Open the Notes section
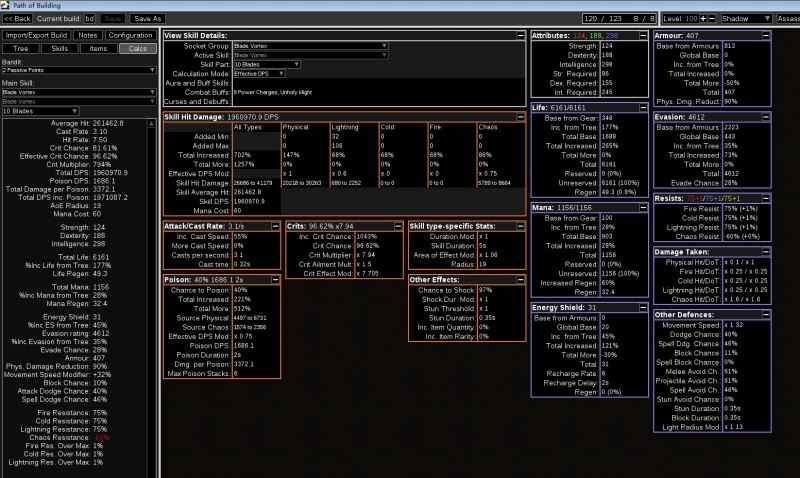The width and height of the screenshot is (800, 478). 87,35
